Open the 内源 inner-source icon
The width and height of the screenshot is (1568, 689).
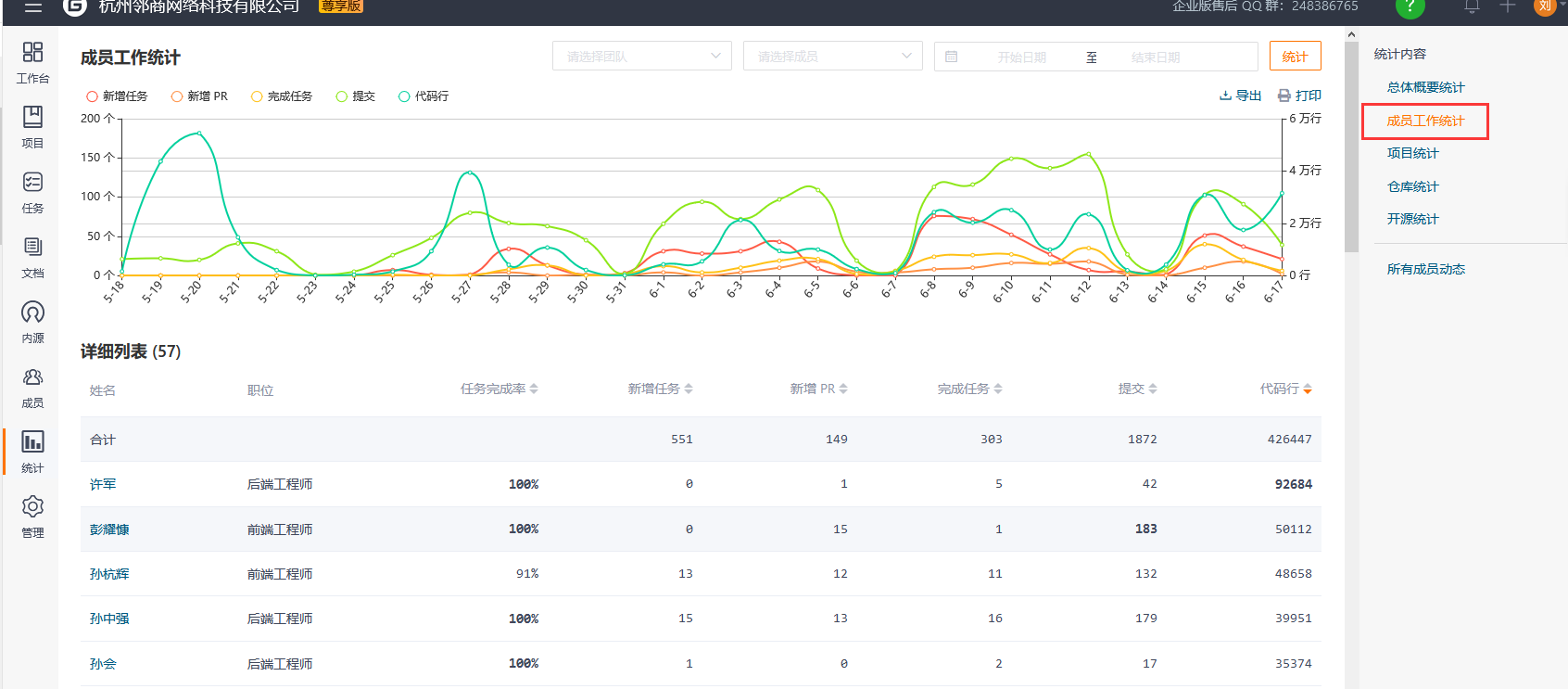click(x=32, y=312)
